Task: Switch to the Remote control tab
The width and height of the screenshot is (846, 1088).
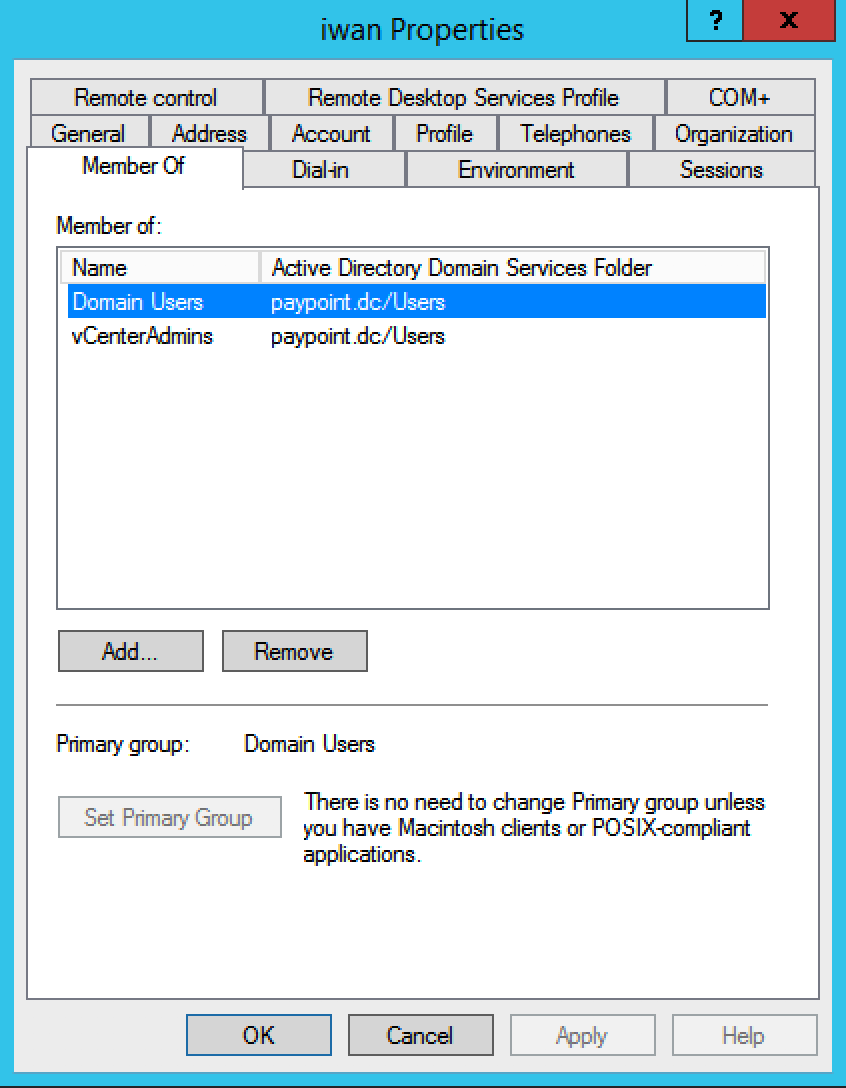Action: click(x=146, y=98)
